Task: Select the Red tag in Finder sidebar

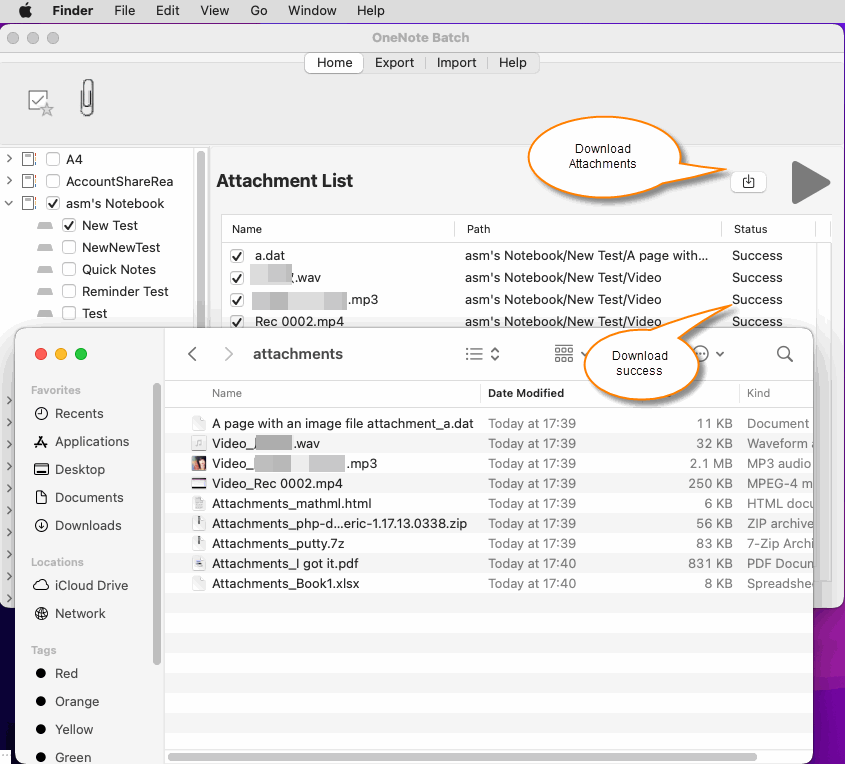Action: tap(57, 673)
